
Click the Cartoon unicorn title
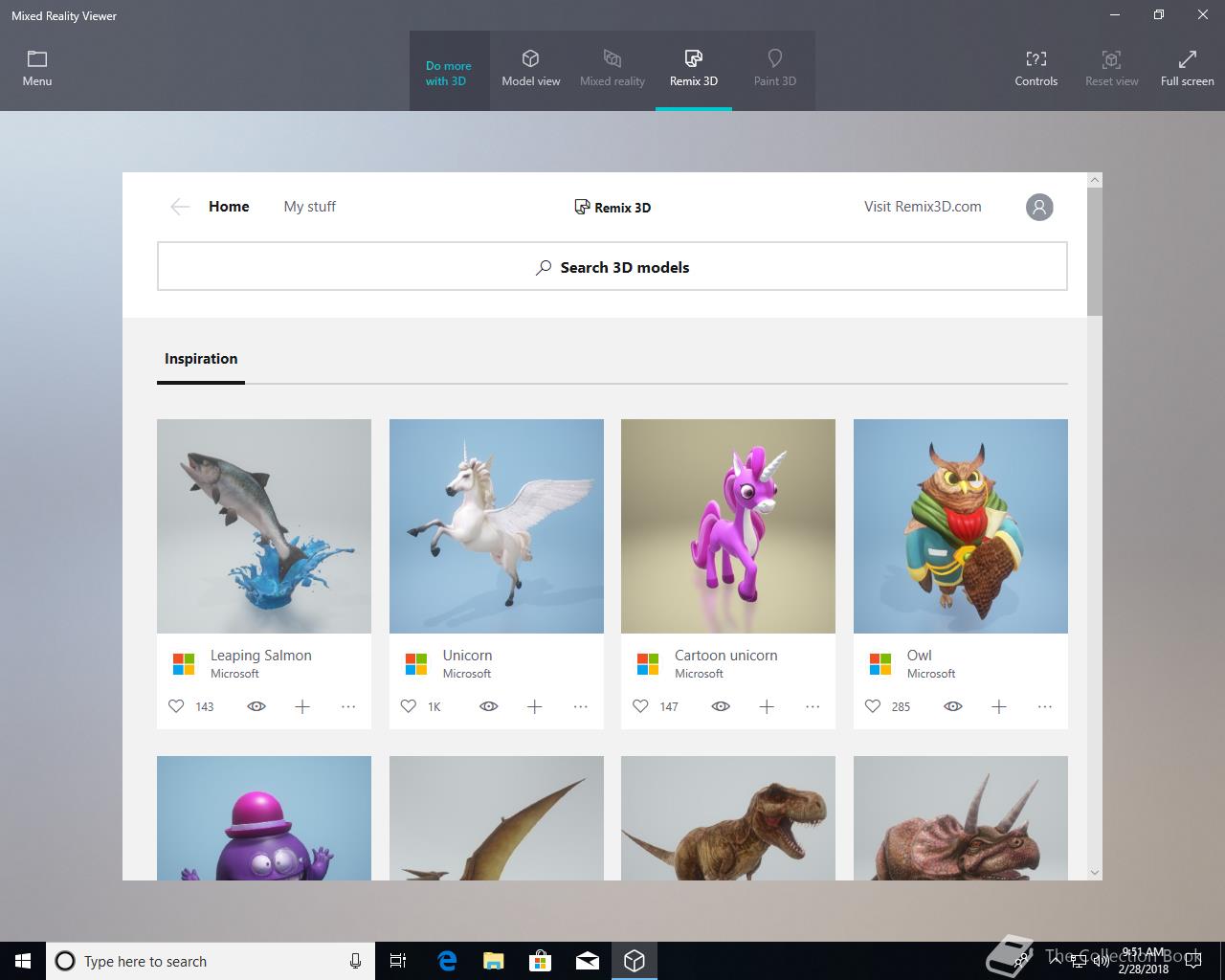click(x=726, y=656)
